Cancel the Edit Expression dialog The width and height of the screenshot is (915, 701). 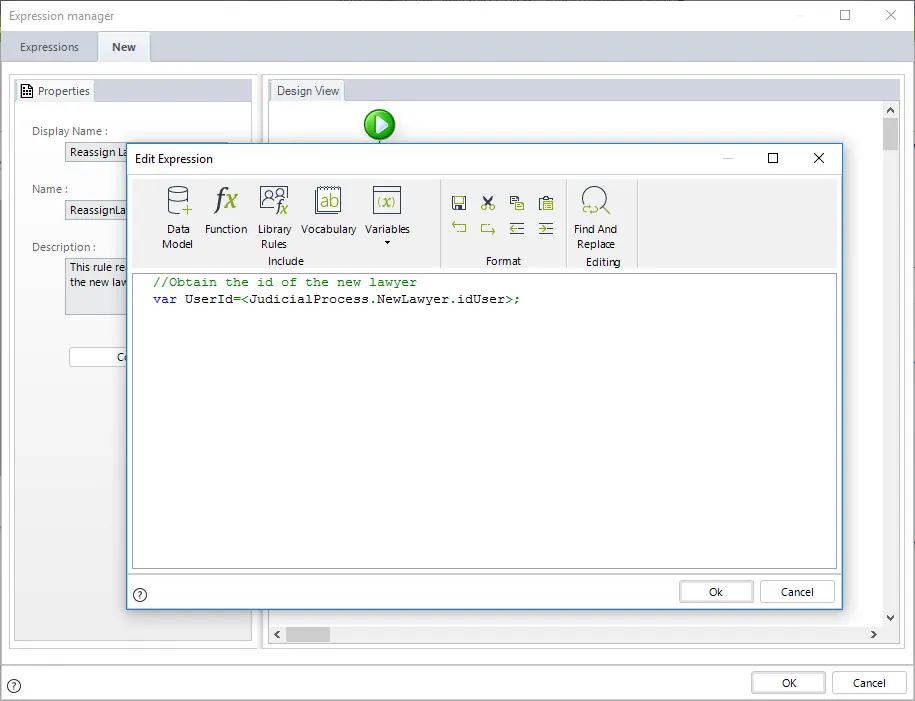click(797, 592)
